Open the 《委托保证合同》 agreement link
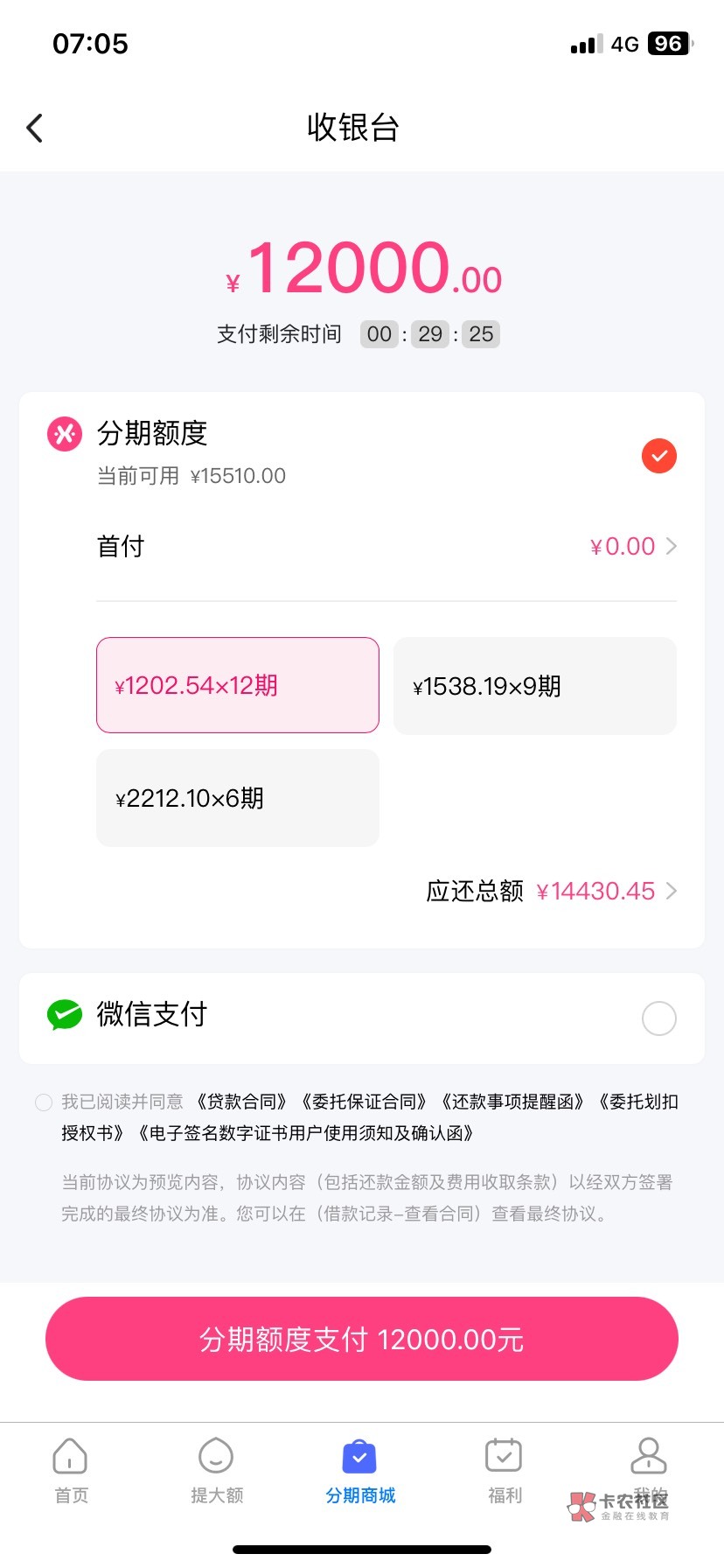The width and height of the screenshot is (724, 1568). pyautogui.click(x=364, y=1102)
